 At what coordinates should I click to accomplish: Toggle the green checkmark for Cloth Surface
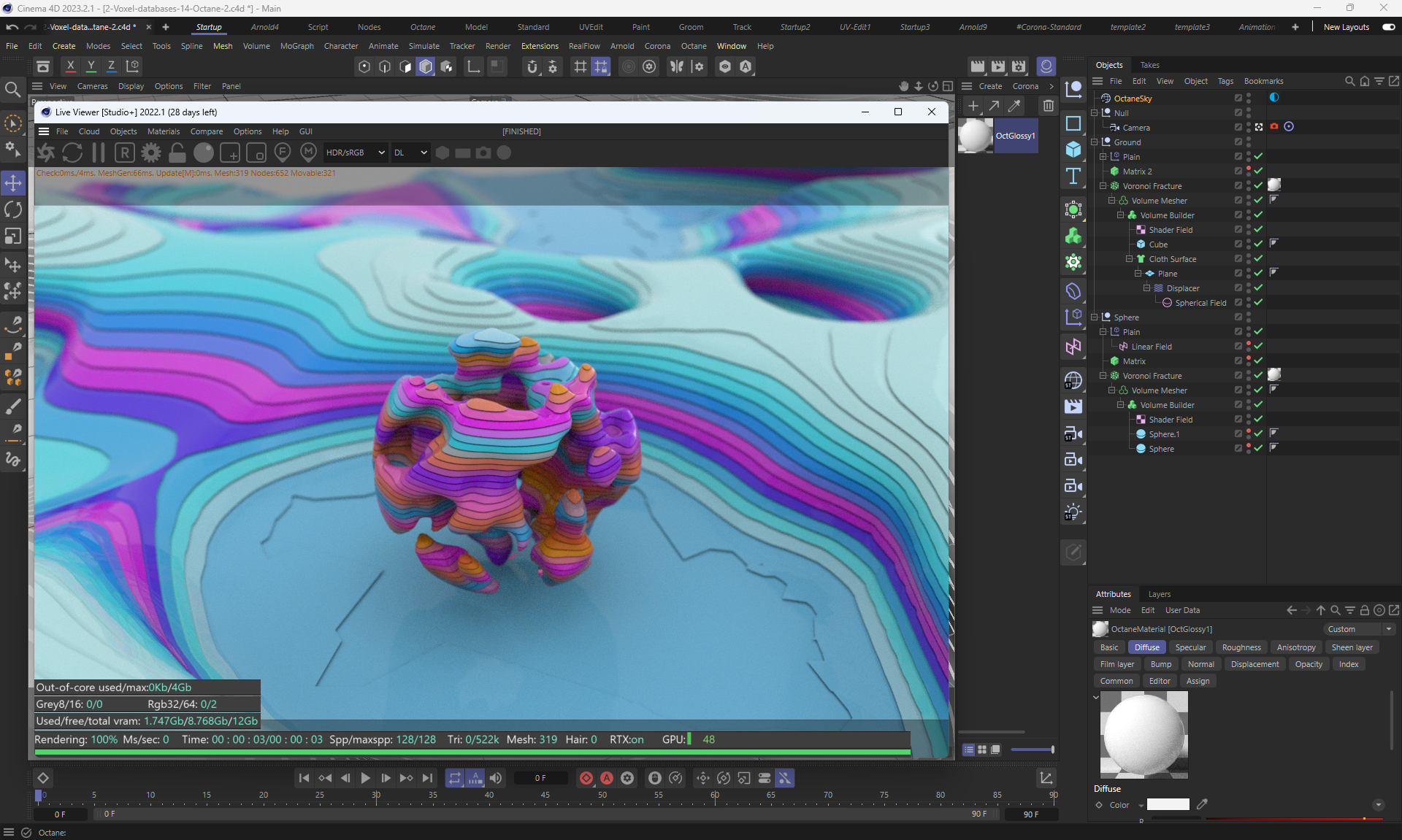tap(1258, 258)
